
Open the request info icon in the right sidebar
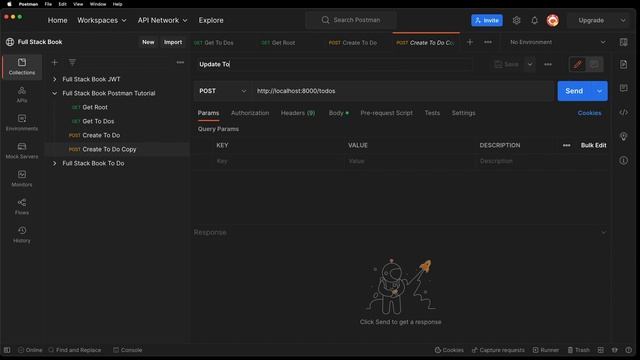(x=623, y=160)
